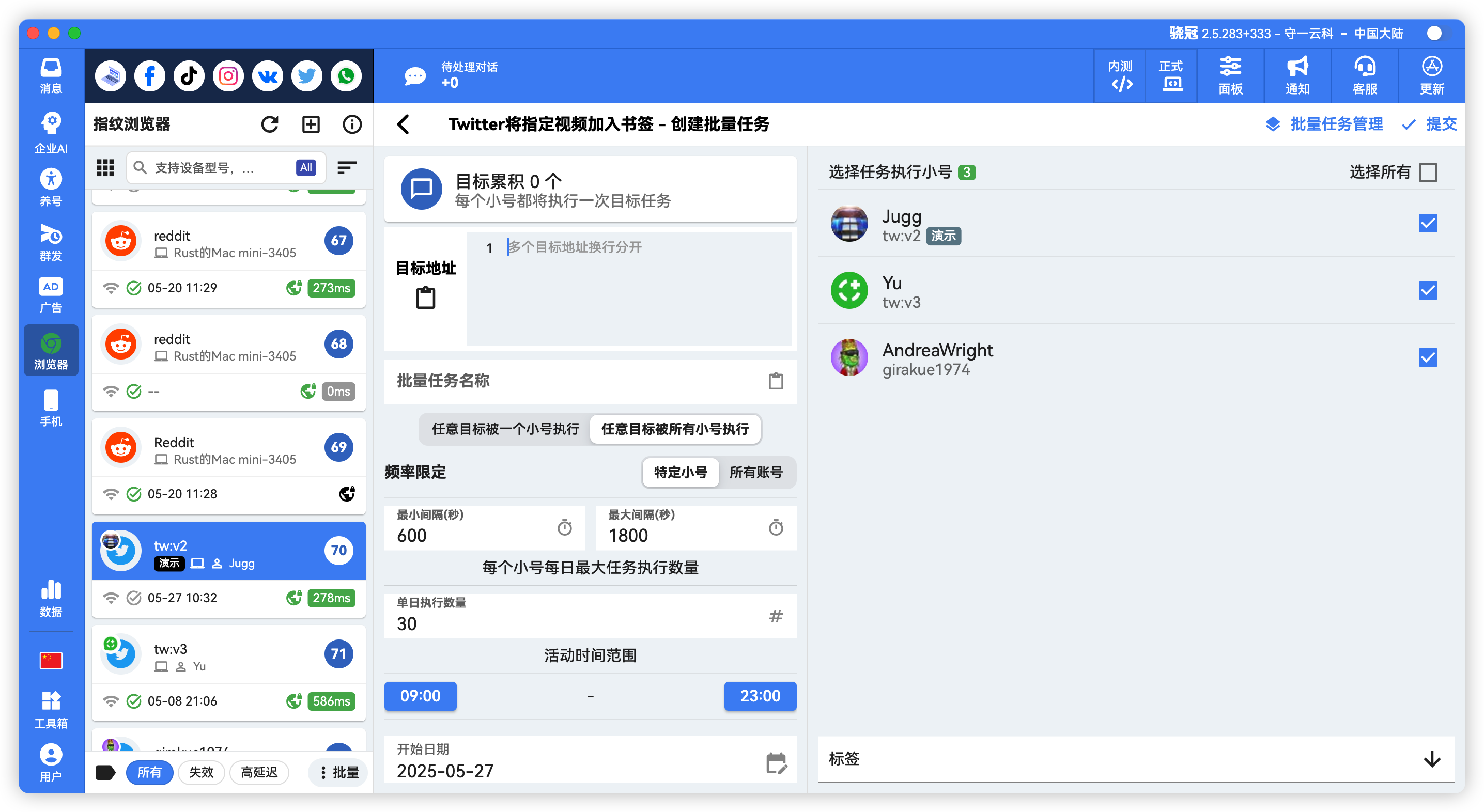Viewport: 1484px width, 812px height.
Task: Edit the 最小间隔 600 field
Action: tap(485, 527)
